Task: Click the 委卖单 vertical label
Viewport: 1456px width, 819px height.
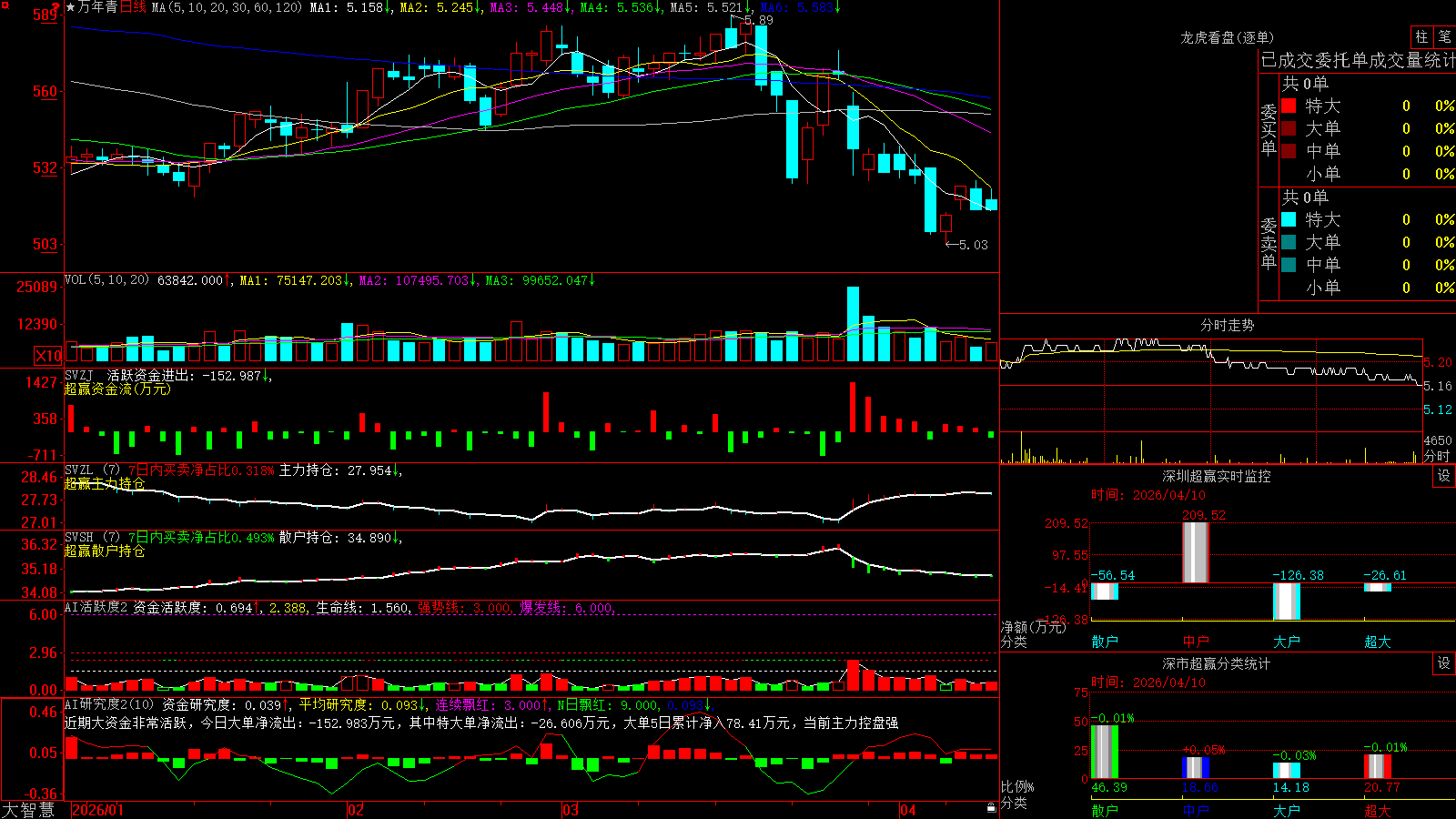Action: click(1269, 244)
